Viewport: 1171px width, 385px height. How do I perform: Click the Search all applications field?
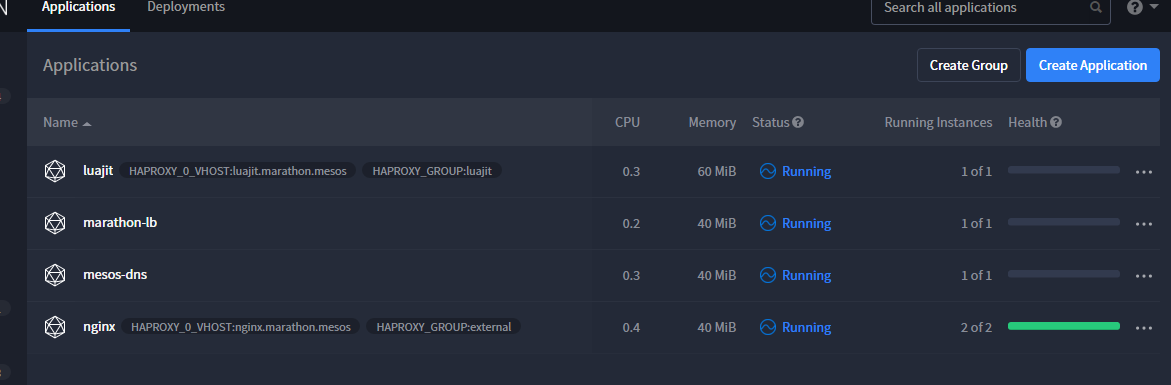pyautogui.click(x=990, y=9)
